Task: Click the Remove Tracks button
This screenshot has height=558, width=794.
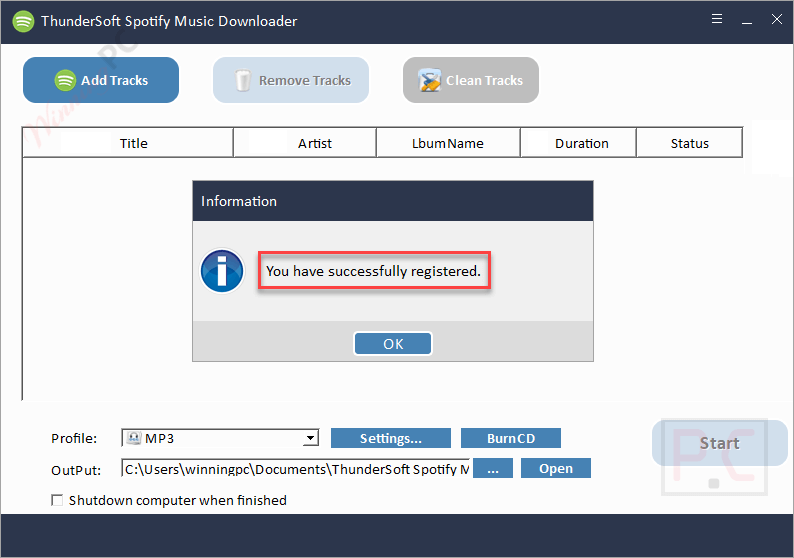Action: [x=291, y=80]
